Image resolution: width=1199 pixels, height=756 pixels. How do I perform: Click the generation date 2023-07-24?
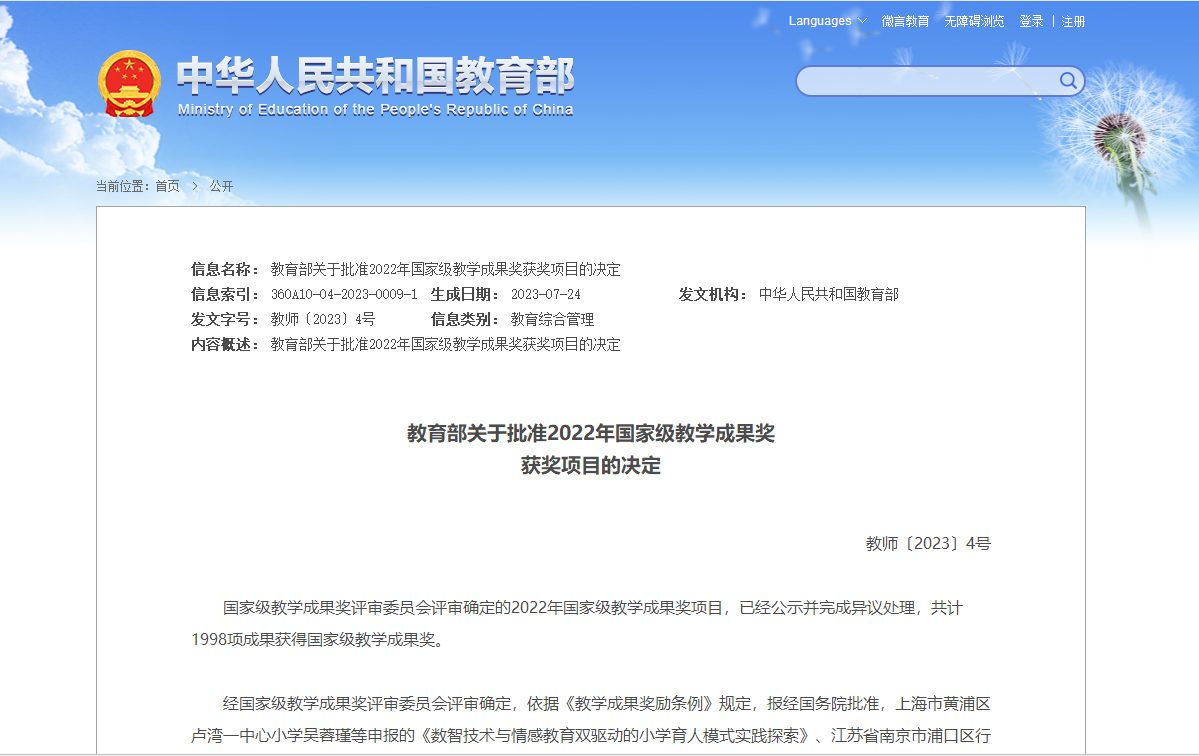(x=546, y=294)
